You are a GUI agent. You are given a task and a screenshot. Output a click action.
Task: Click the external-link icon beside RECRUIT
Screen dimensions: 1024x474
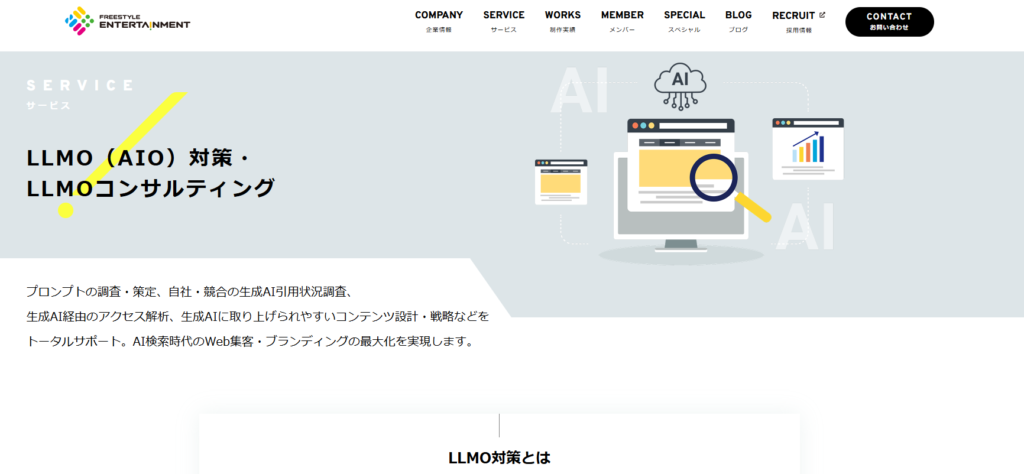point(822,15)
